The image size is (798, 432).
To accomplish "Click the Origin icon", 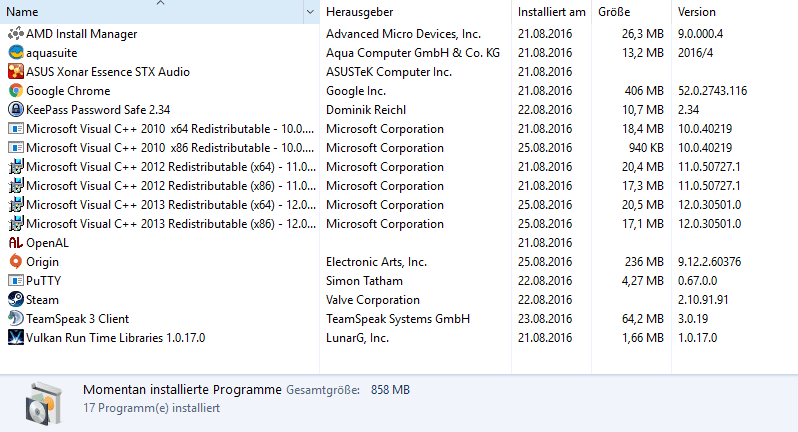I will (x=16, y=262).
